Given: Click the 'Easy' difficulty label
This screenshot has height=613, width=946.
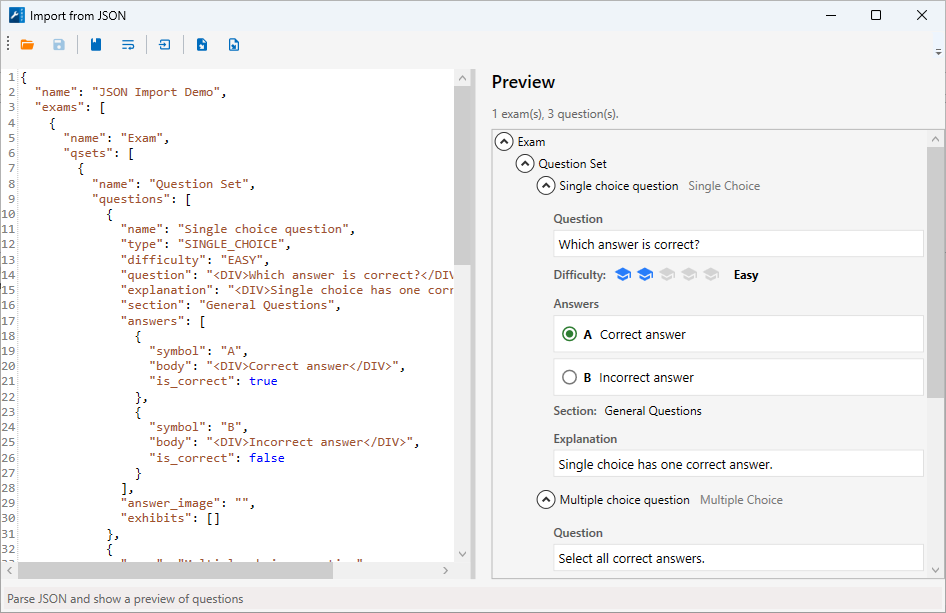Looking at the screenshot, I should (746, 275).
